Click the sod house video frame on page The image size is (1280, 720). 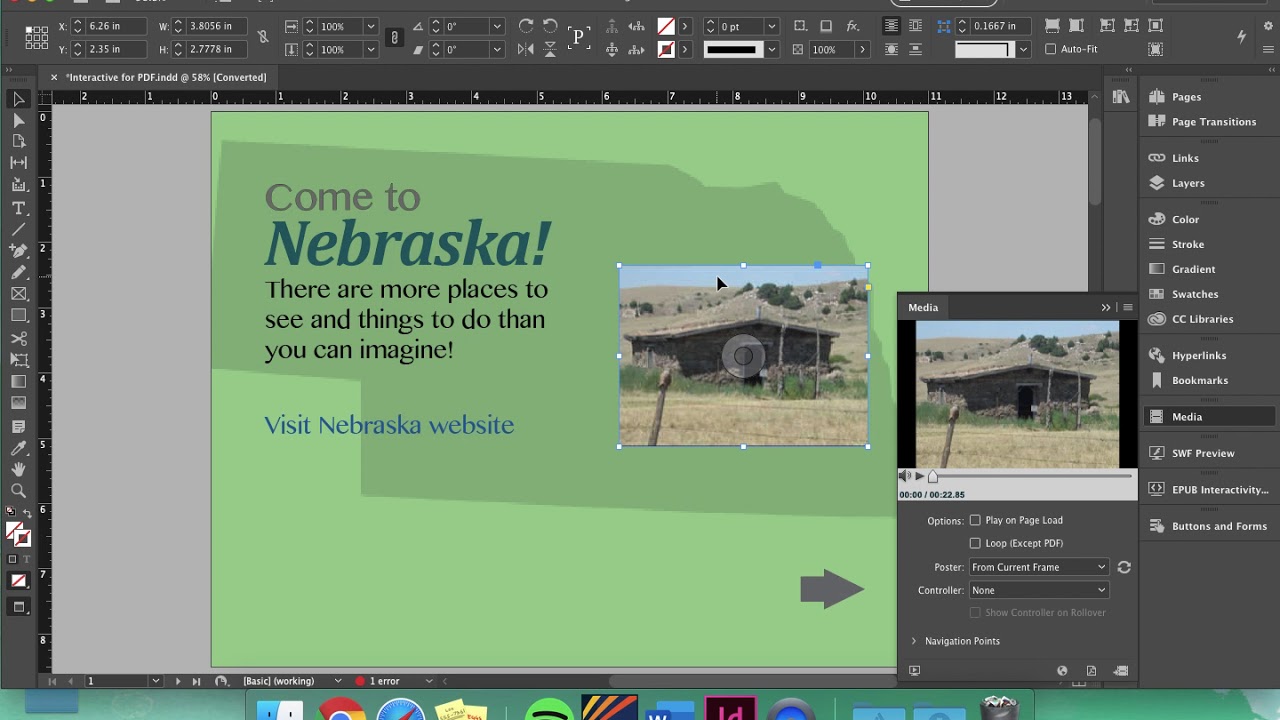pyautogui.click(x=743, y=356)
